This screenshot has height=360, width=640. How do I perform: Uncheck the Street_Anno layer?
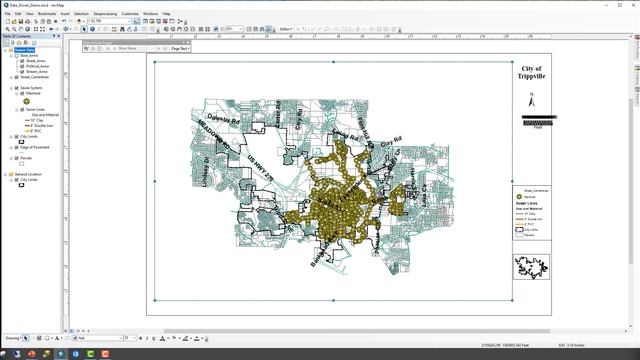(22, 61)
